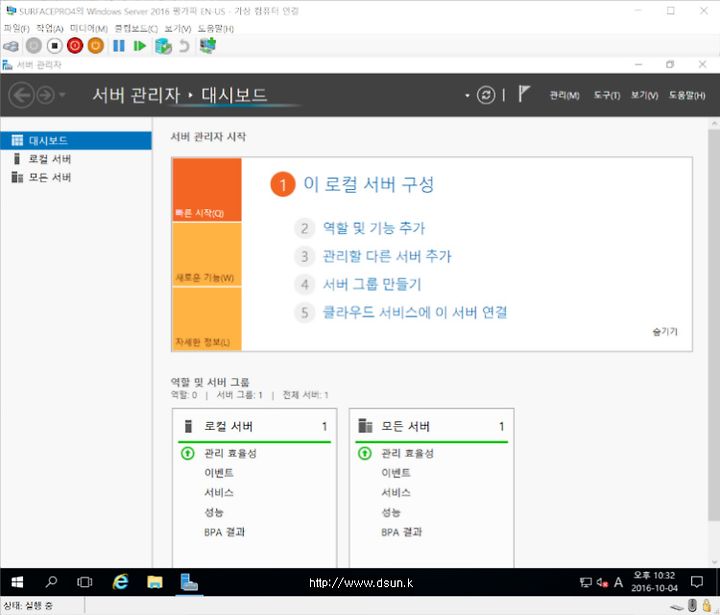The image size is (720, 615).
Task: Click 관리 효율성 in the 로컬 서버 tile
Action: [x=230, y=454]
